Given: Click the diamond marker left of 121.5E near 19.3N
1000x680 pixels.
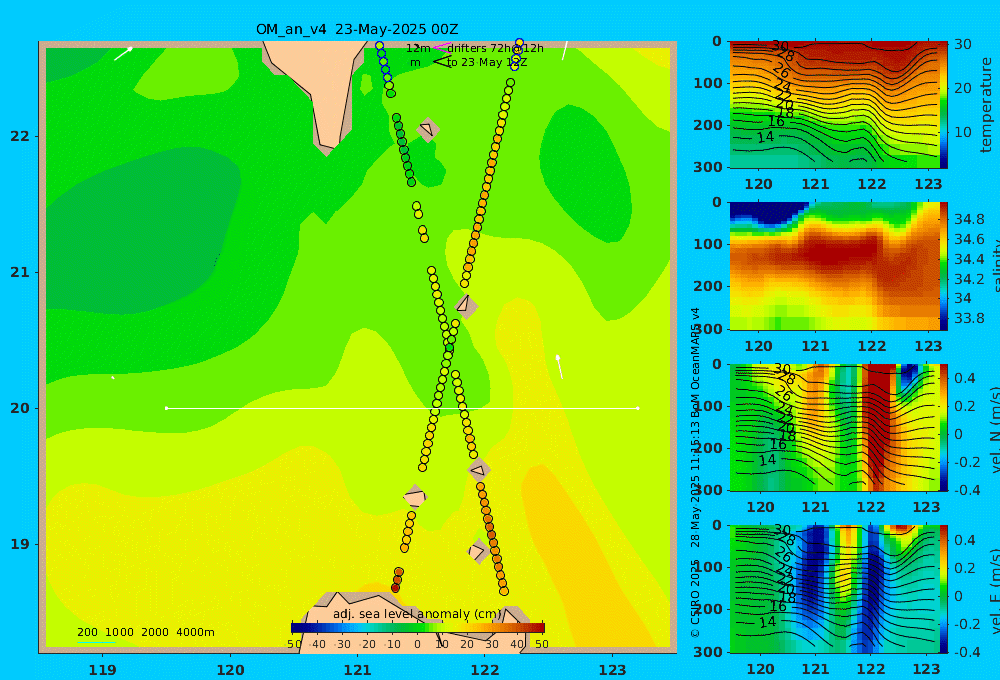Looking at the screenshot, I should pyautogui.click(x=415, y=496).
